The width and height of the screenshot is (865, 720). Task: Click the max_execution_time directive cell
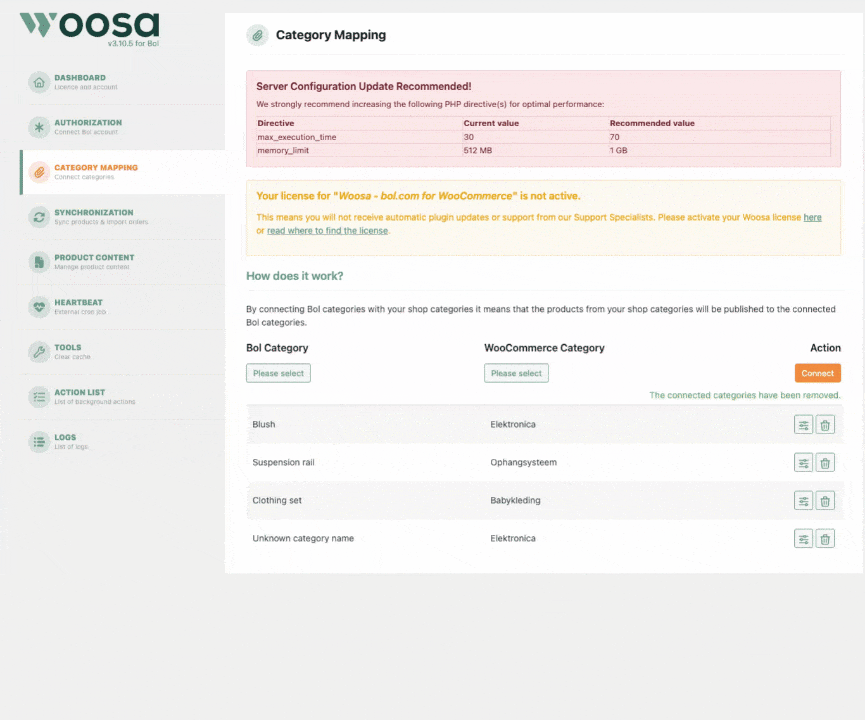click(x=359, y=137)
